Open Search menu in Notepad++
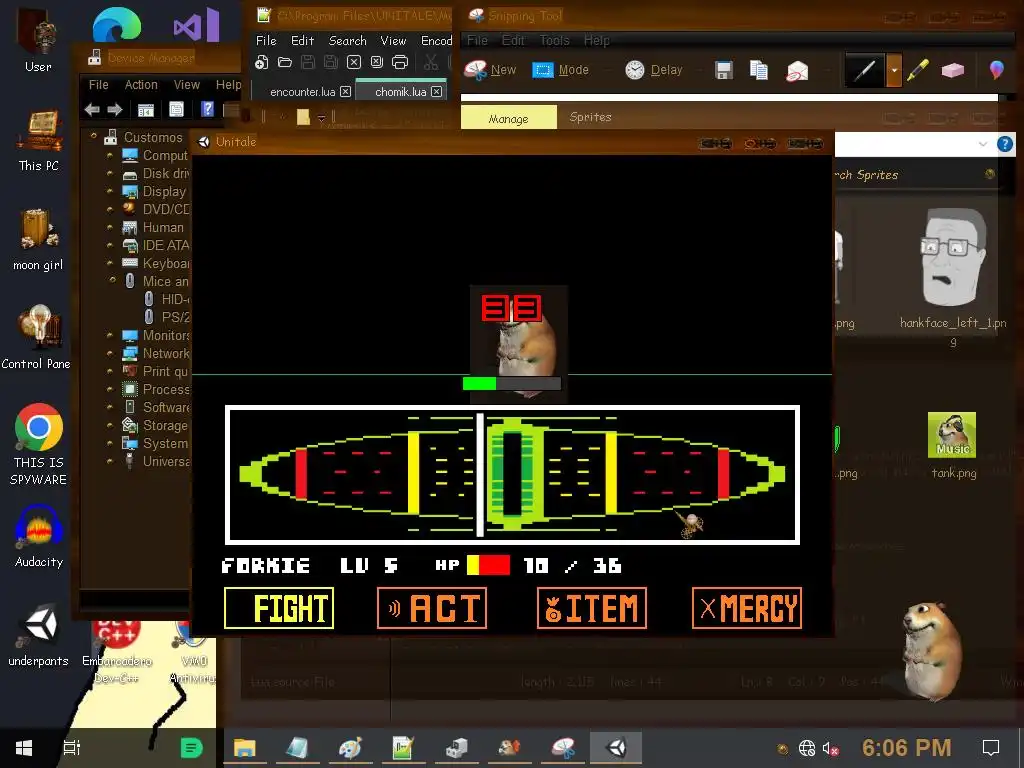This screenshot has width=1024, height=768. (347, 40)
